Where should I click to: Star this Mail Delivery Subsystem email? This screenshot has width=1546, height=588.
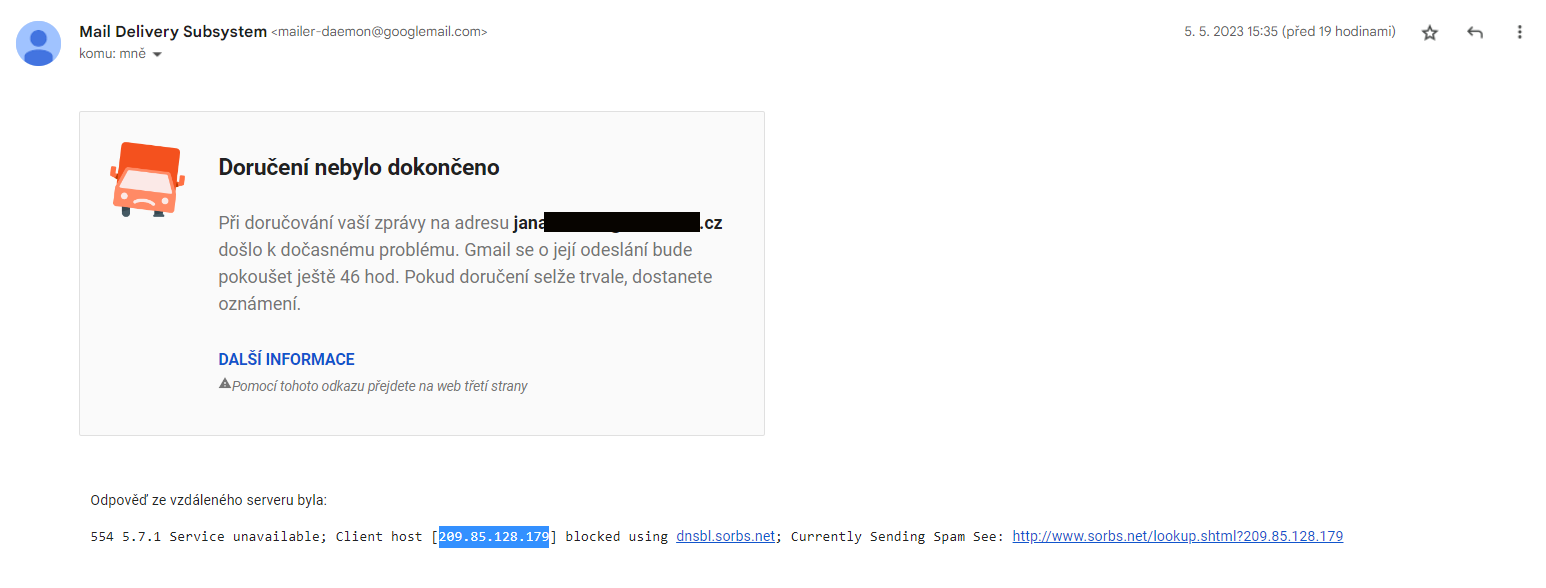coord(1429,33)
